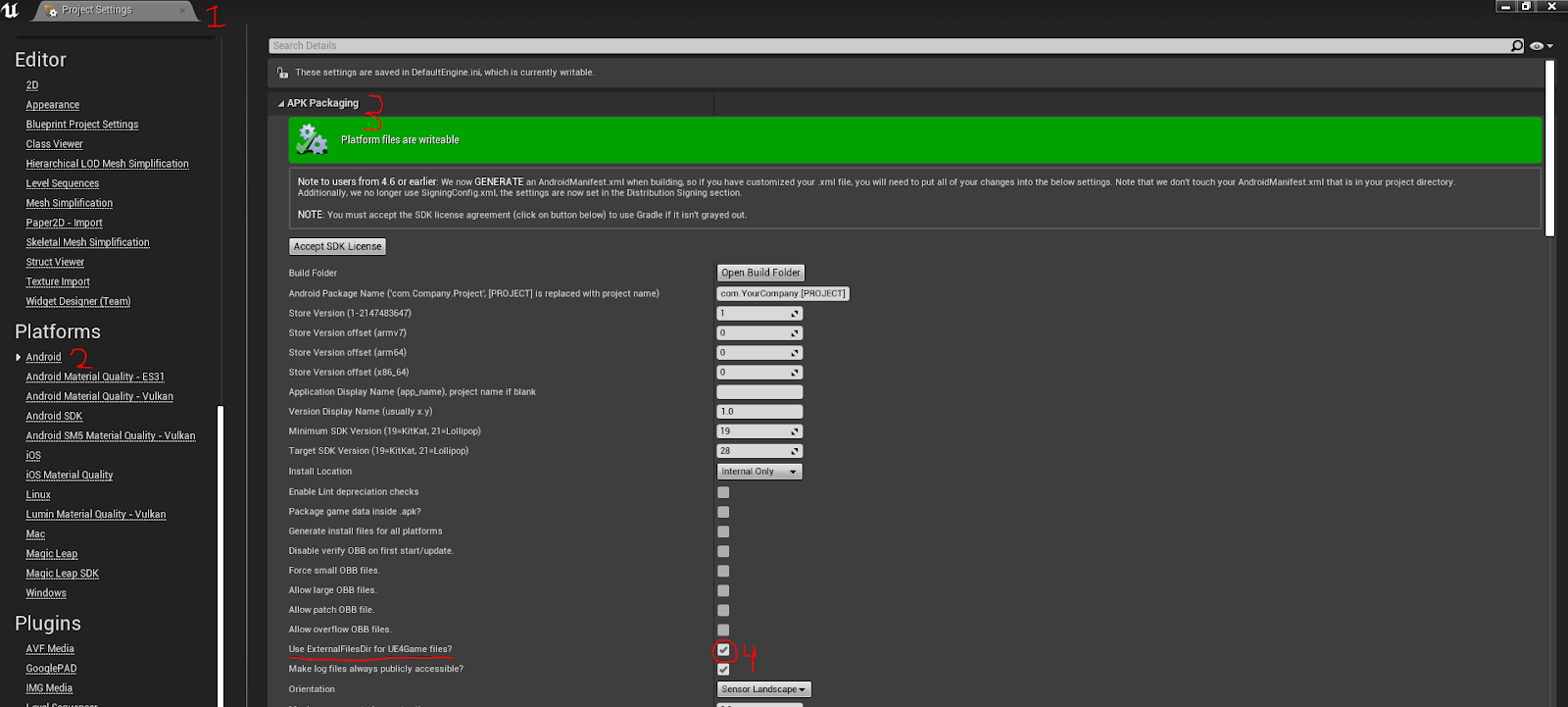
Task: Open Windows platform settings
Action: tap(46, 592)
